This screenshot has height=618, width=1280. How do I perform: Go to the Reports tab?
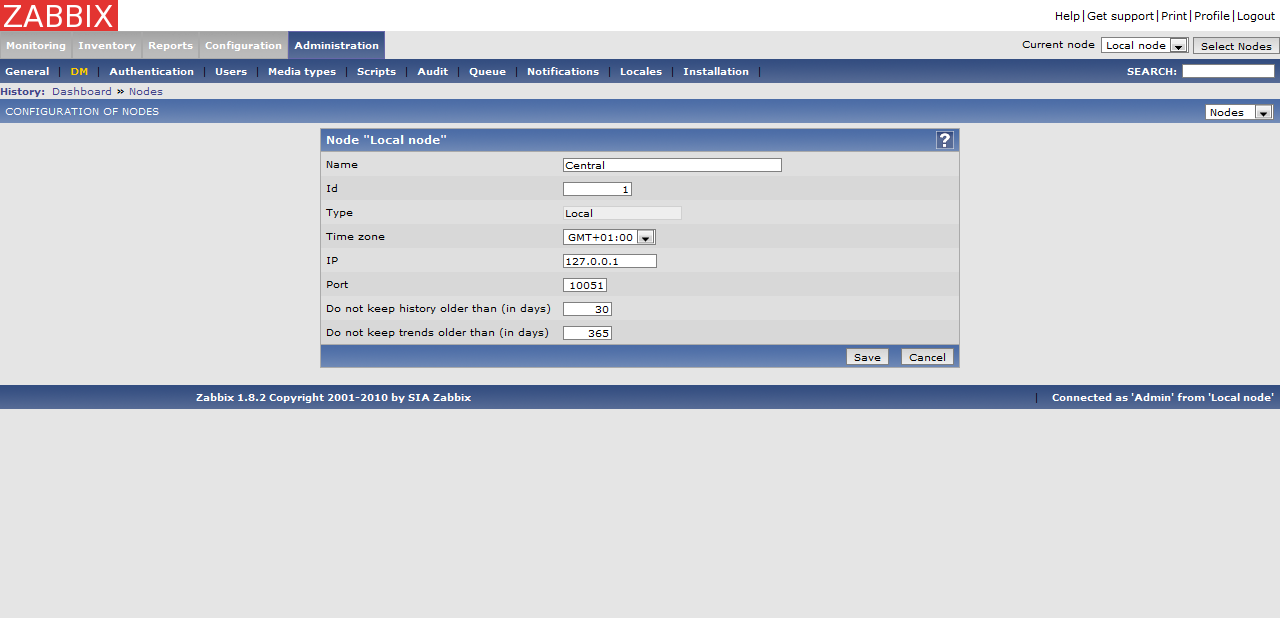coord(170,46)
